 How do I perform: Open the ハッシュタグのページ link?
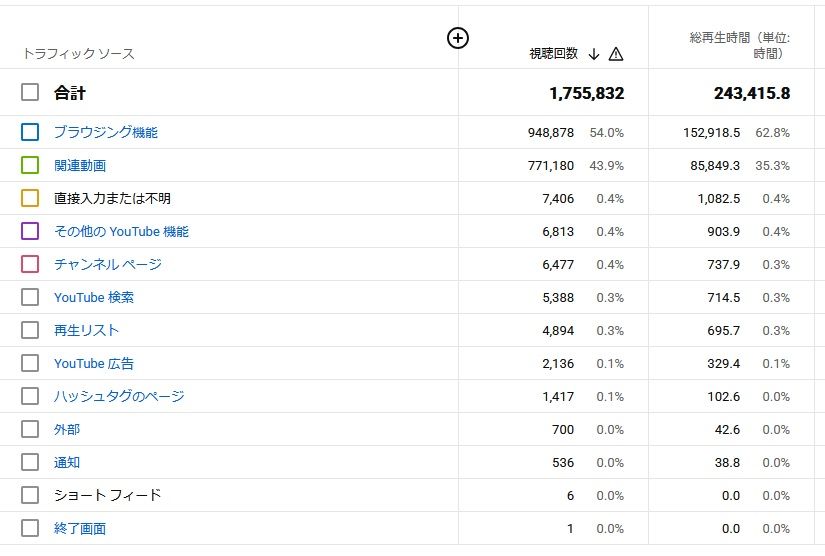pos(119,396)
